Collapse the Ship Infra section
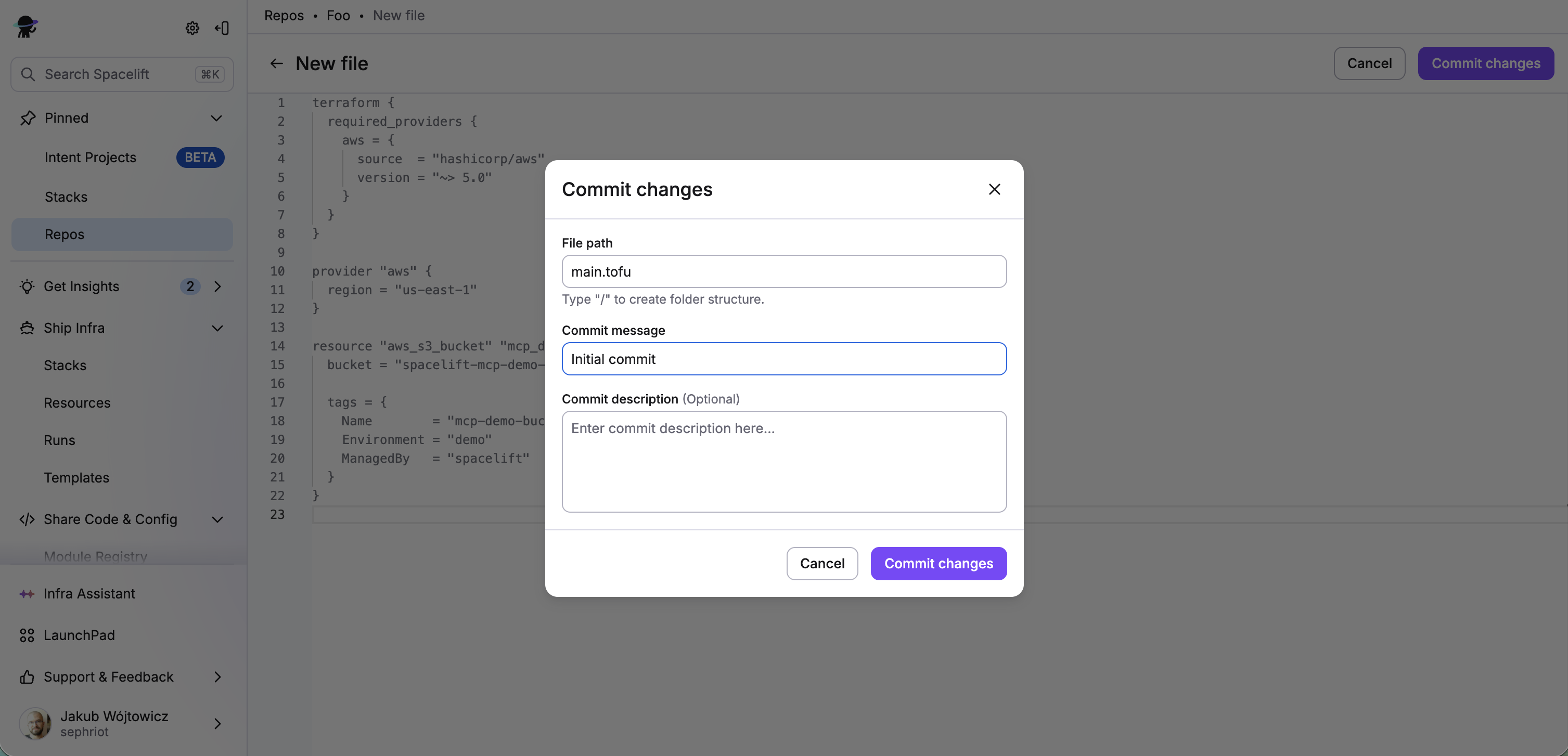The height and width of the screenshot is (756, 1568). coord(217,328)
